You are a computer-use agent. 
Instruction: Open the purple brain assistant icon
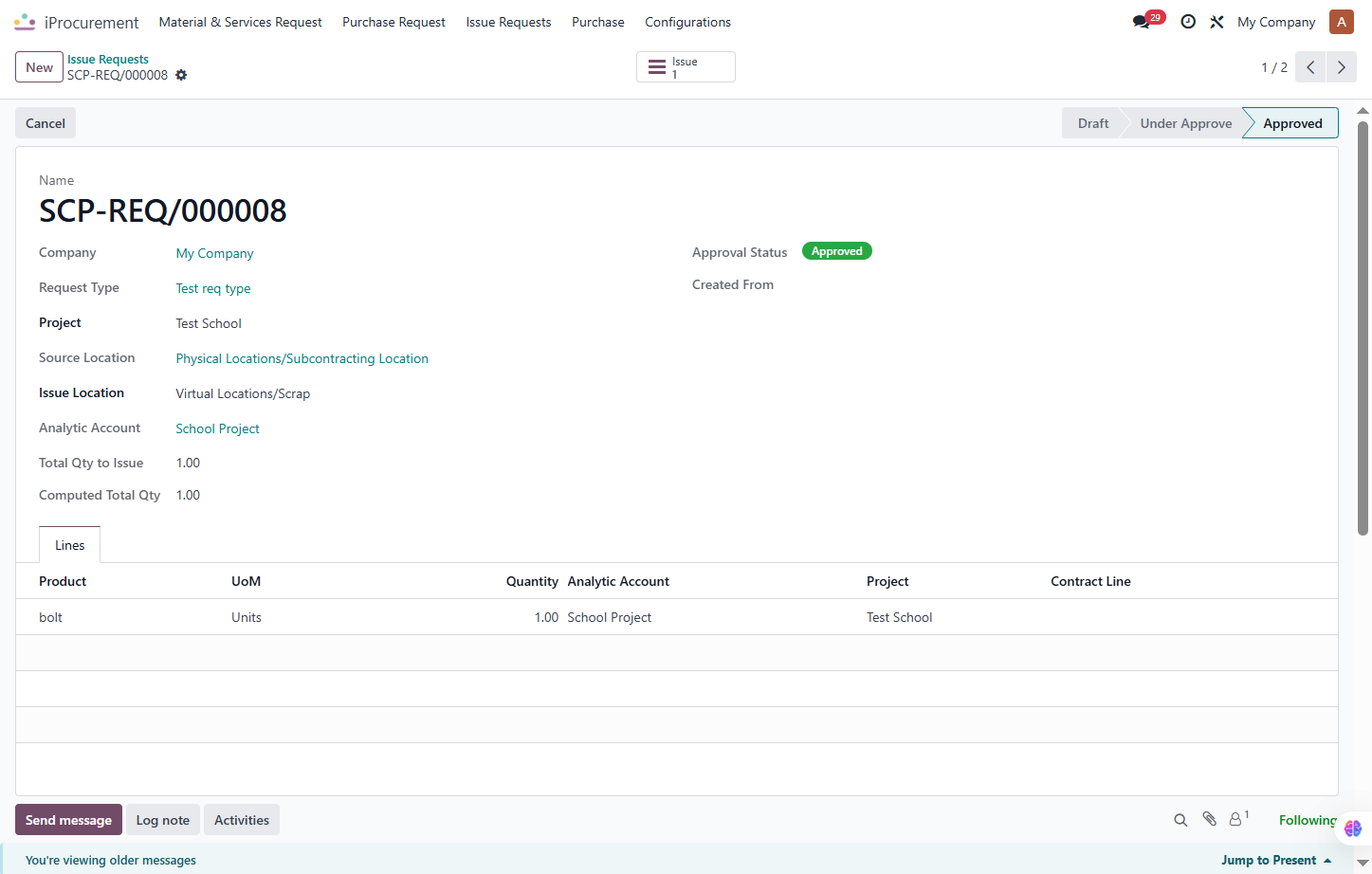coord(1353,828)
